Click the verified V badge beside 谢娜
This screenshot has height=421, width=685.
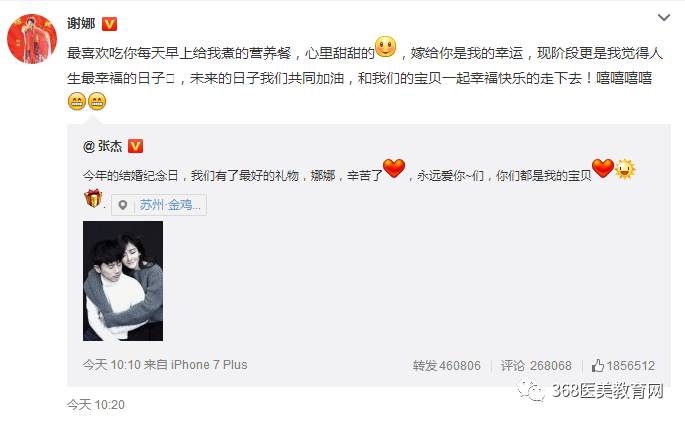[109, 24]
